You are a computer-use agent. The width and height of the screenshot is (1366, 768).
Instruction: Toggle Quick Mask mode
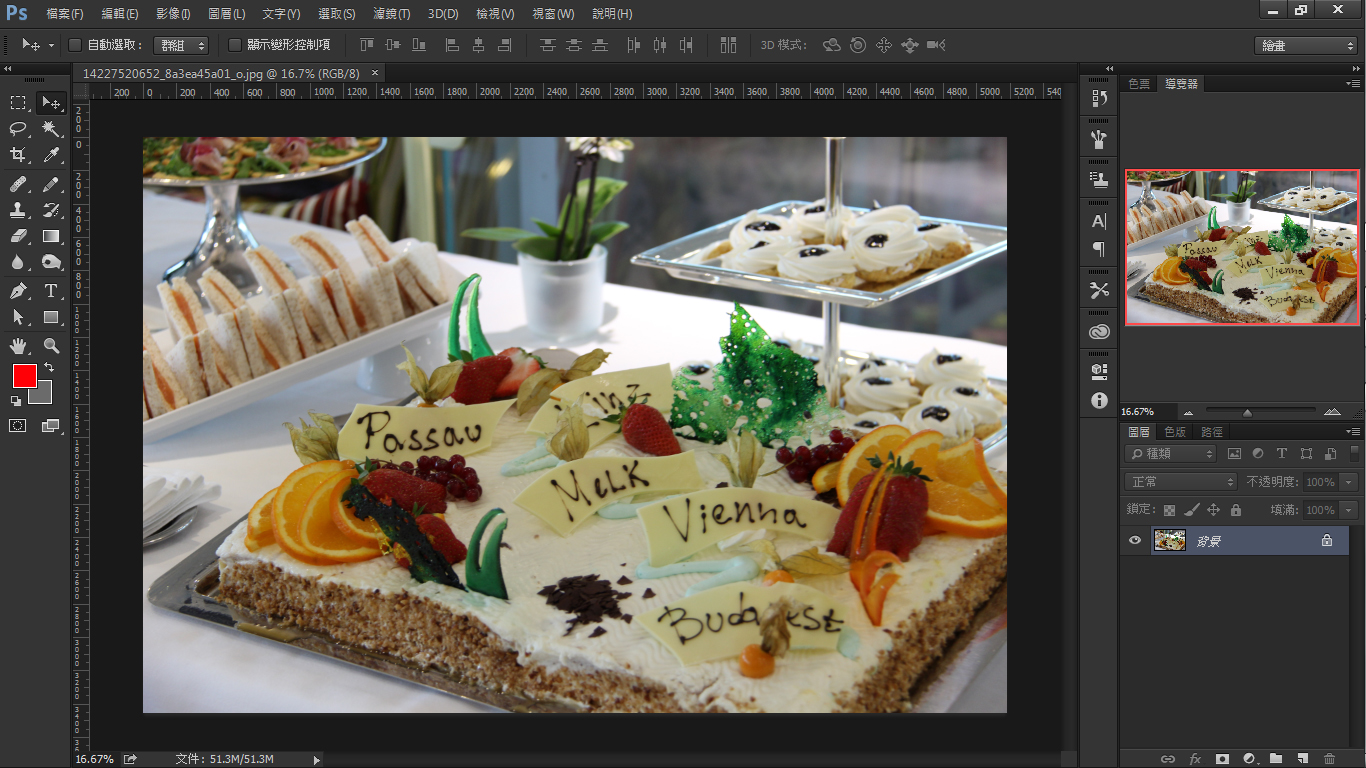point(18,425)
